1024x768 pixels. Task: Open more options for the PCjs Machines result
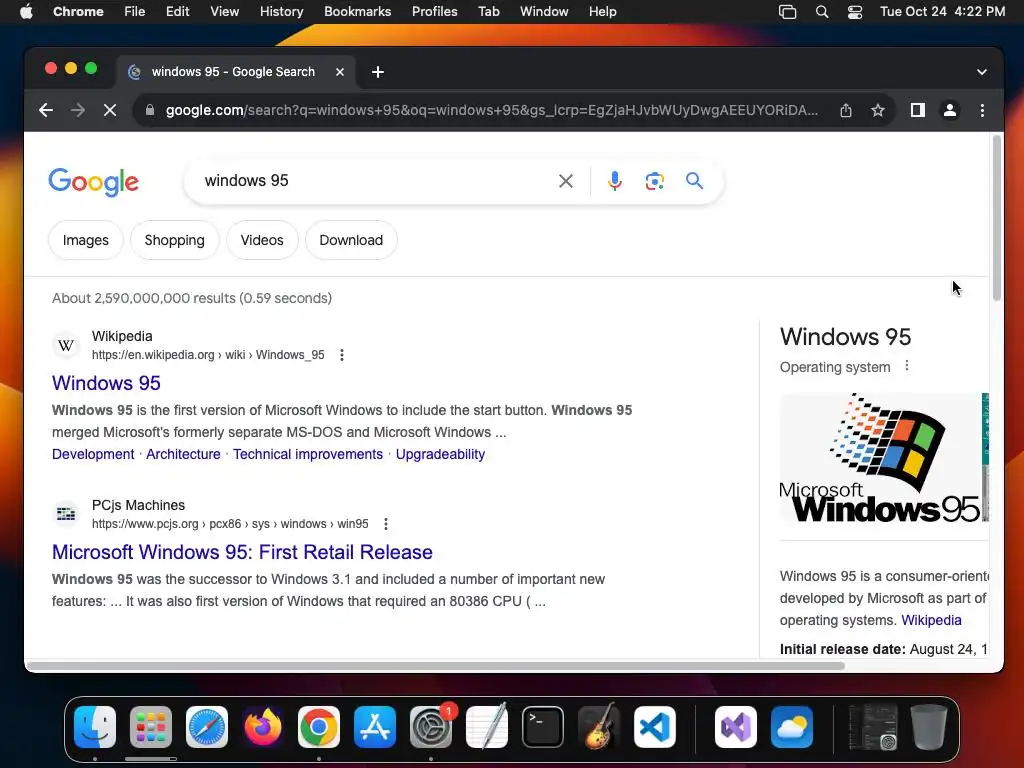(386, 524)
